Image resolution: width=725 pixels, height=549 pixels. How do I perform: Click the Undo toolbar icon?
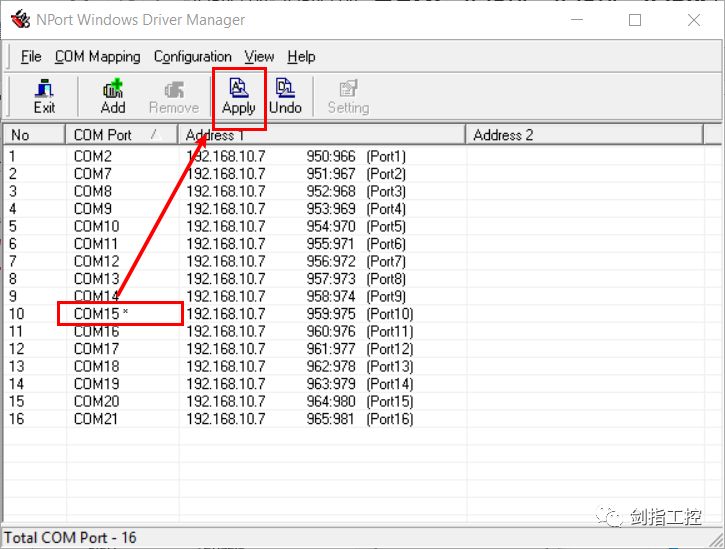pos(285,97)
